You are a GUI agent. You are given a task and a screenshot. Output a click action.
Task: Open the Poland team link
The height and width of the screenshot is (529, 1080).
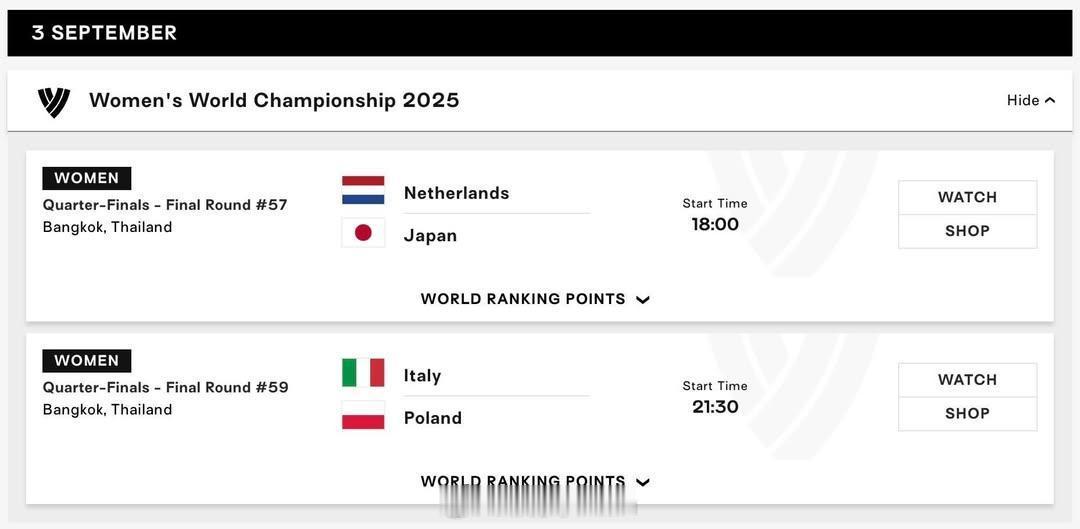point(433,418)
